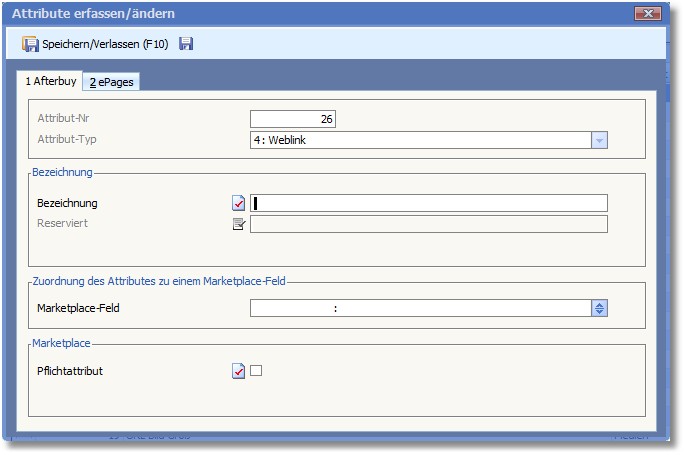The width and height of the screenshot is (684, 455).
Task: Click the notepad icon beside Reserviert field
Action: [238, 224]
